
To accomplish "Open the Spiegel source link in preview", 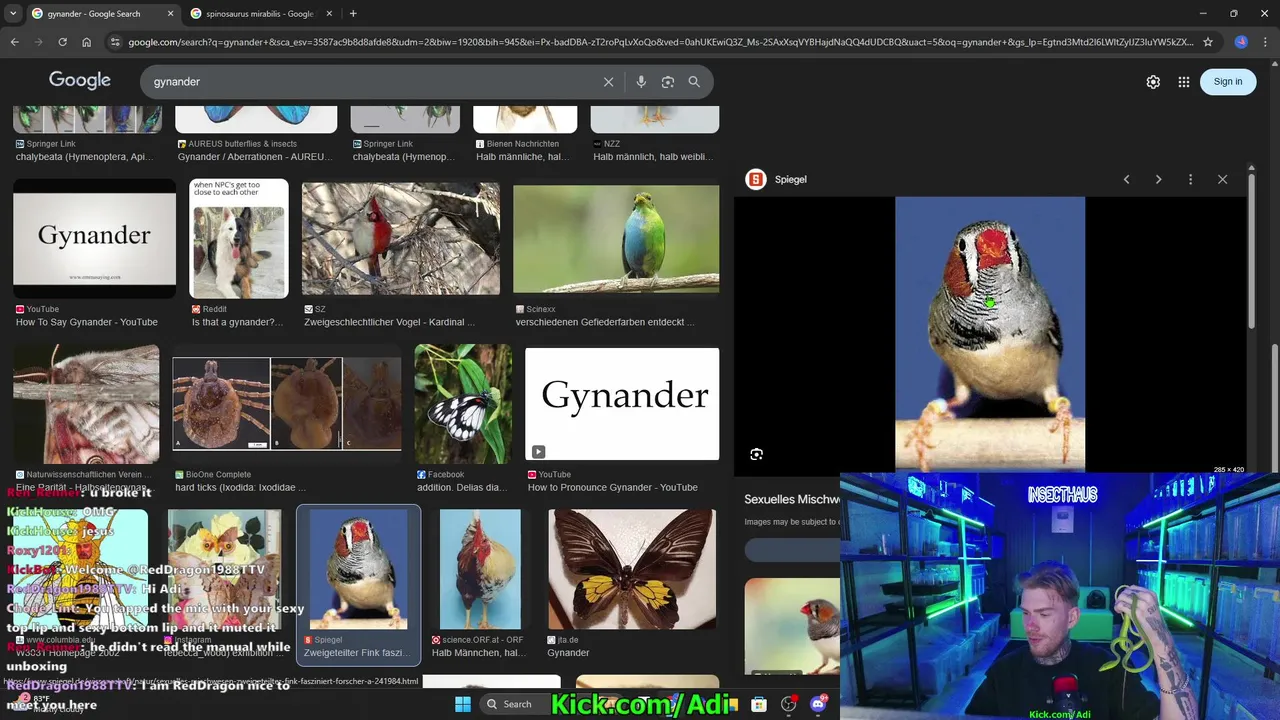I will point(777,179).
